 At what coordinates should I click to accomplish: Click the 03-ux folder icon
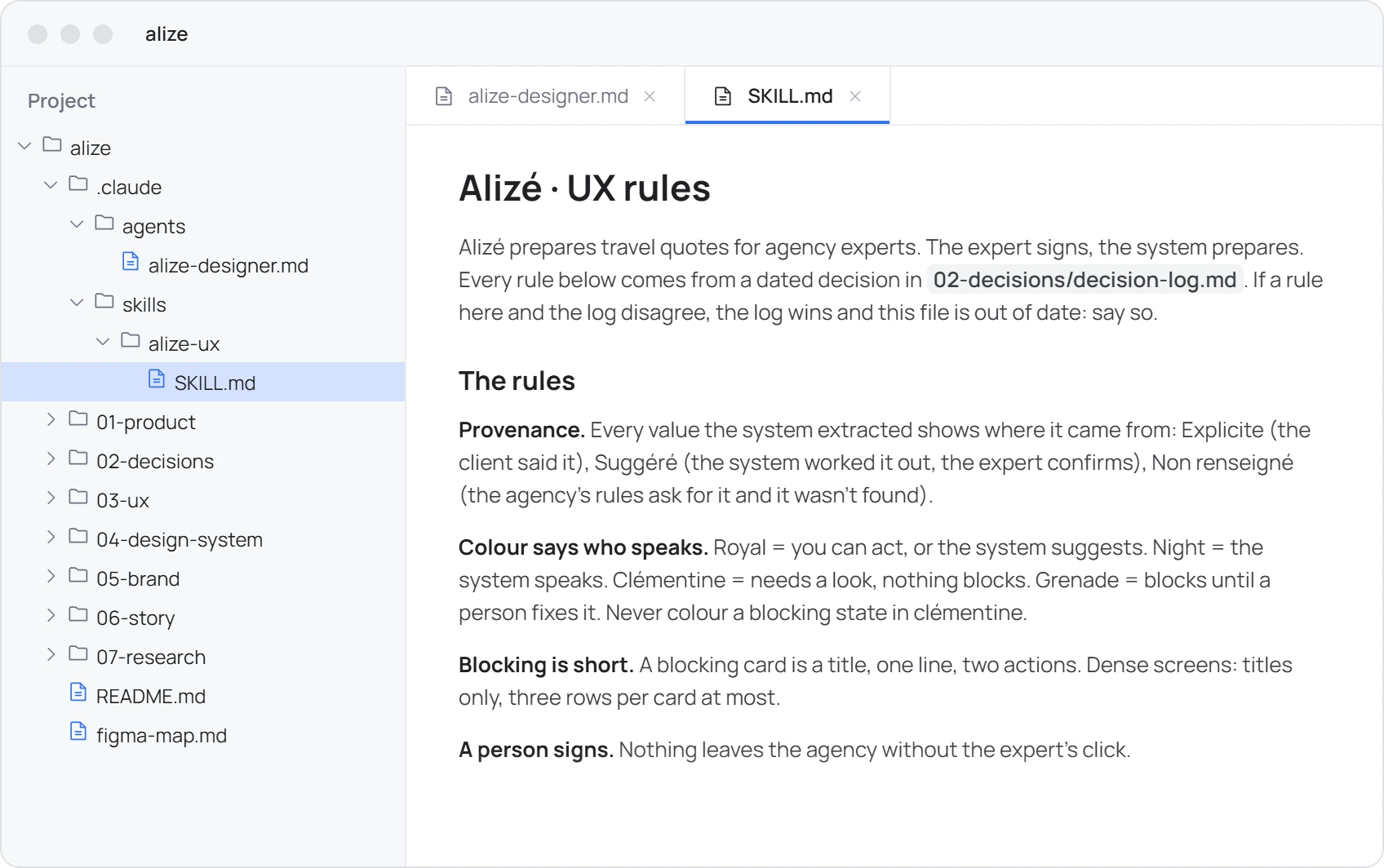(x=78, y=497)
